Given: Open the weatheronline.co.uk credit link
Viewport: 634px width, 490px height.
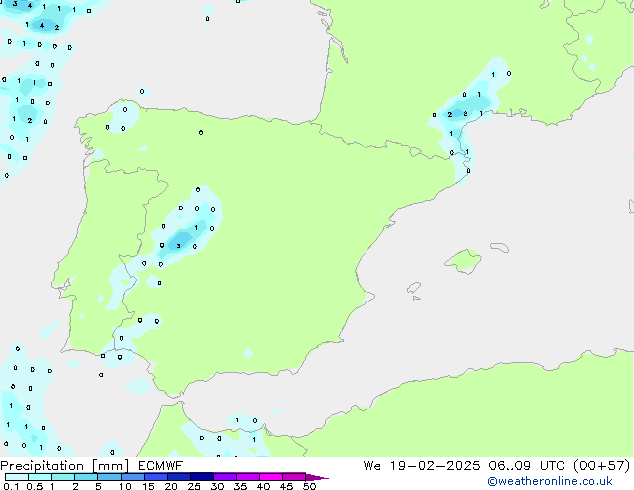Looking at the screenshot, I should [550, 481].
